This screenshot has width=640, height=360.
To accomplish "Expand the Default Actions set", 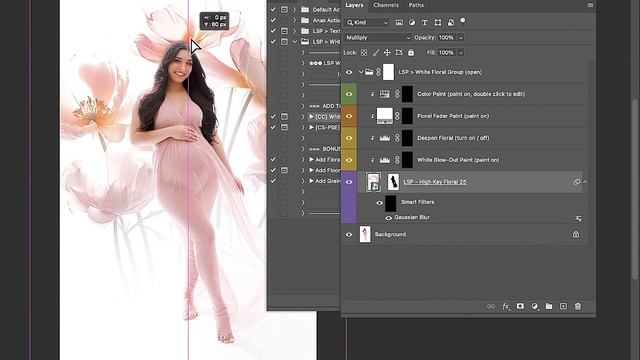I will tap(294, 9).
